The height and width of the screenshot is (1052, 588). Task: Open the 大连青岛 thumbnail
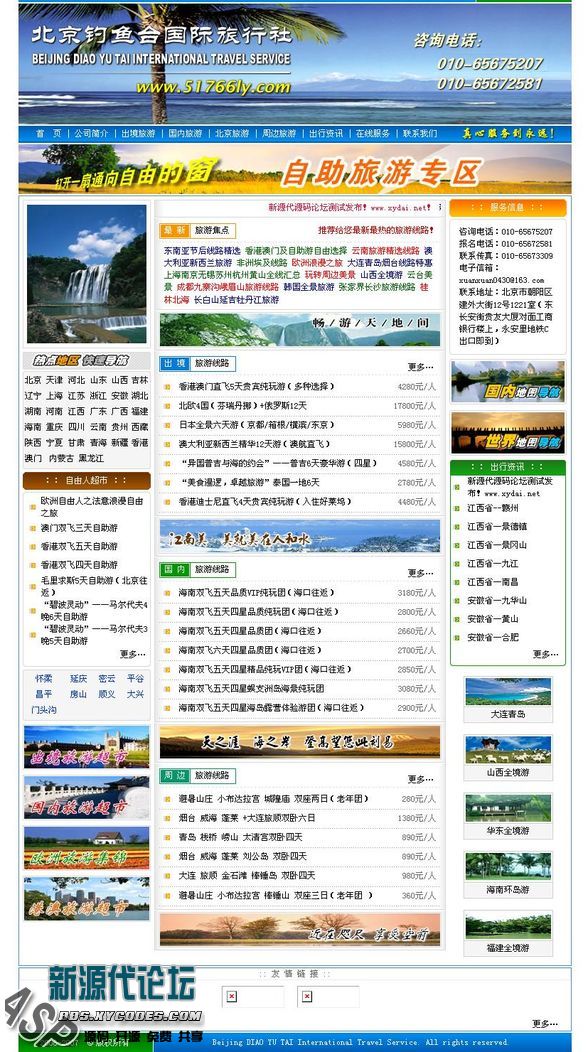point(507,700)
